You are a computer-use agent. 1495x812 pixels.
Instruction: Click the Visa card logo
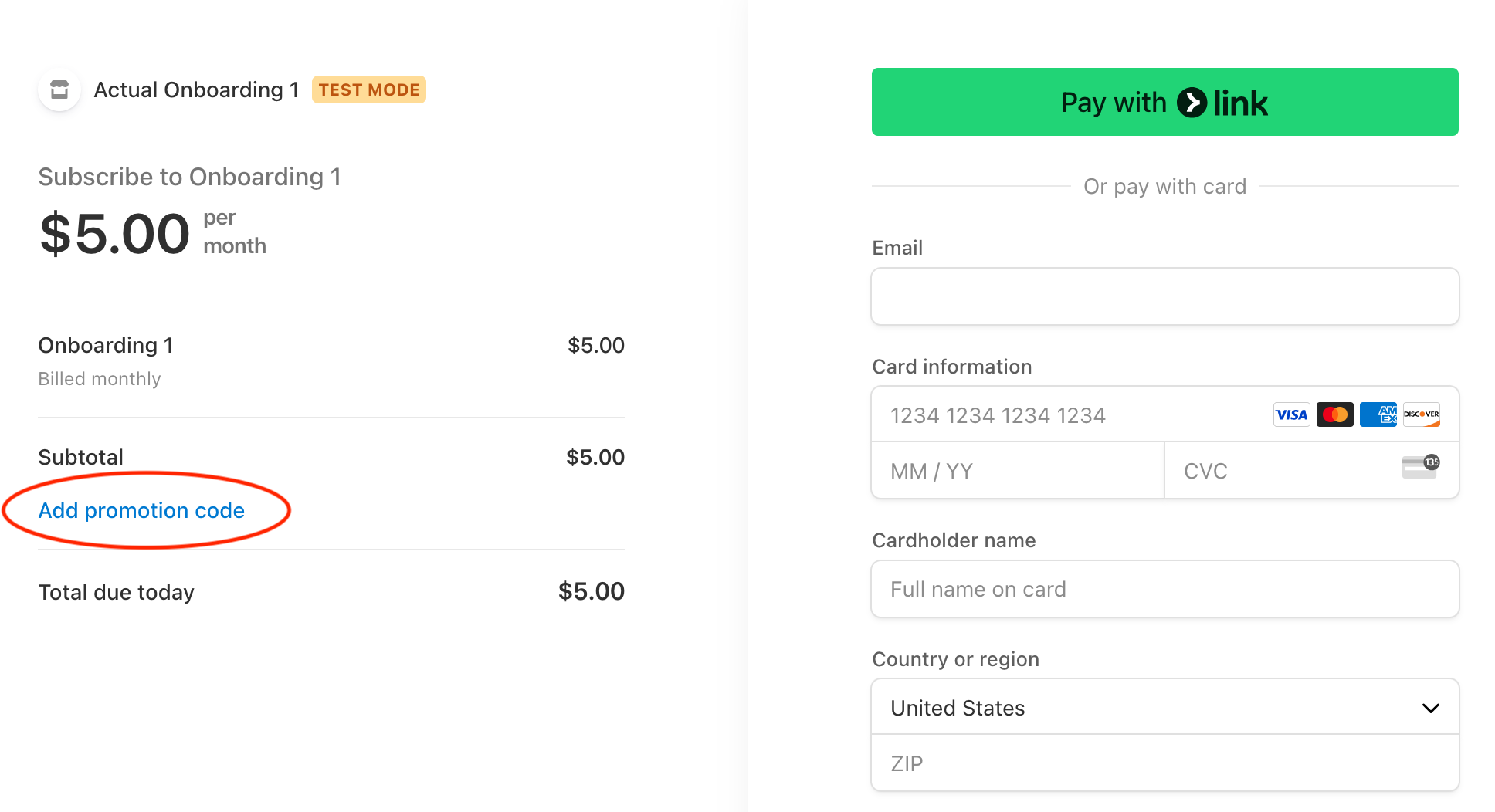point(1291,415)
